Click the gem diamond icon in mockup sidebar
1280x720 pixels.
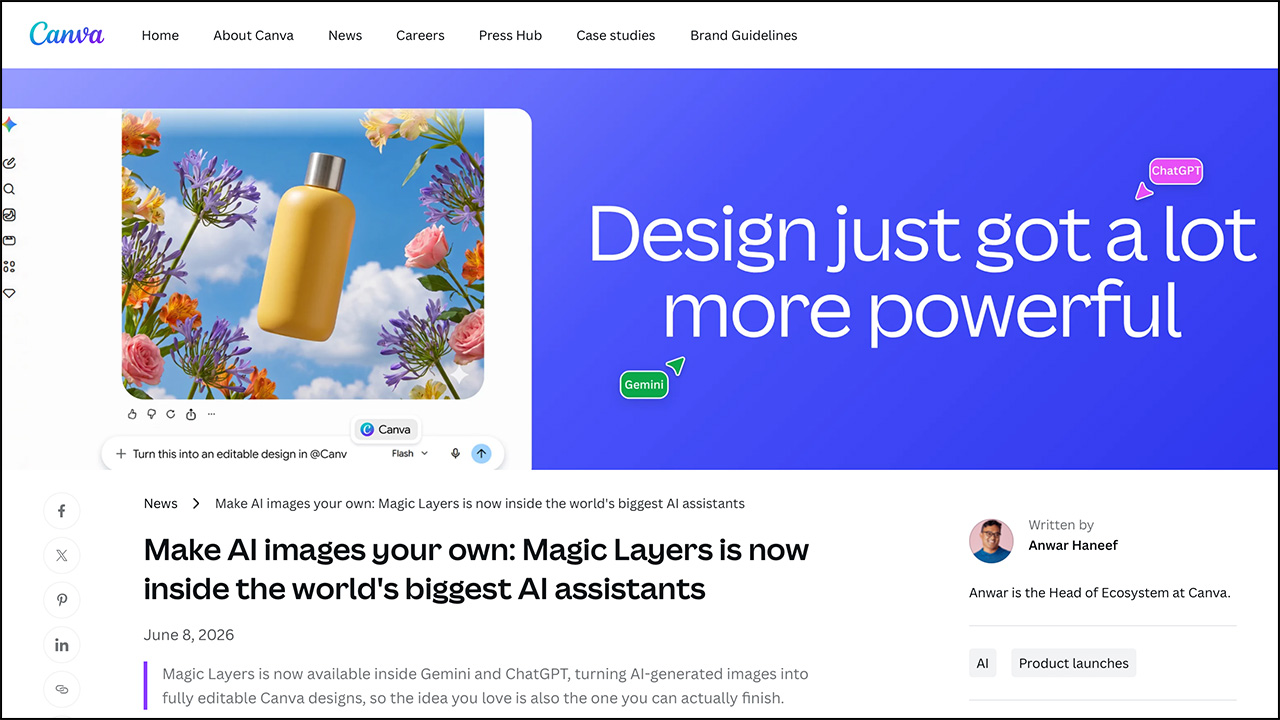tap(10, 293)
